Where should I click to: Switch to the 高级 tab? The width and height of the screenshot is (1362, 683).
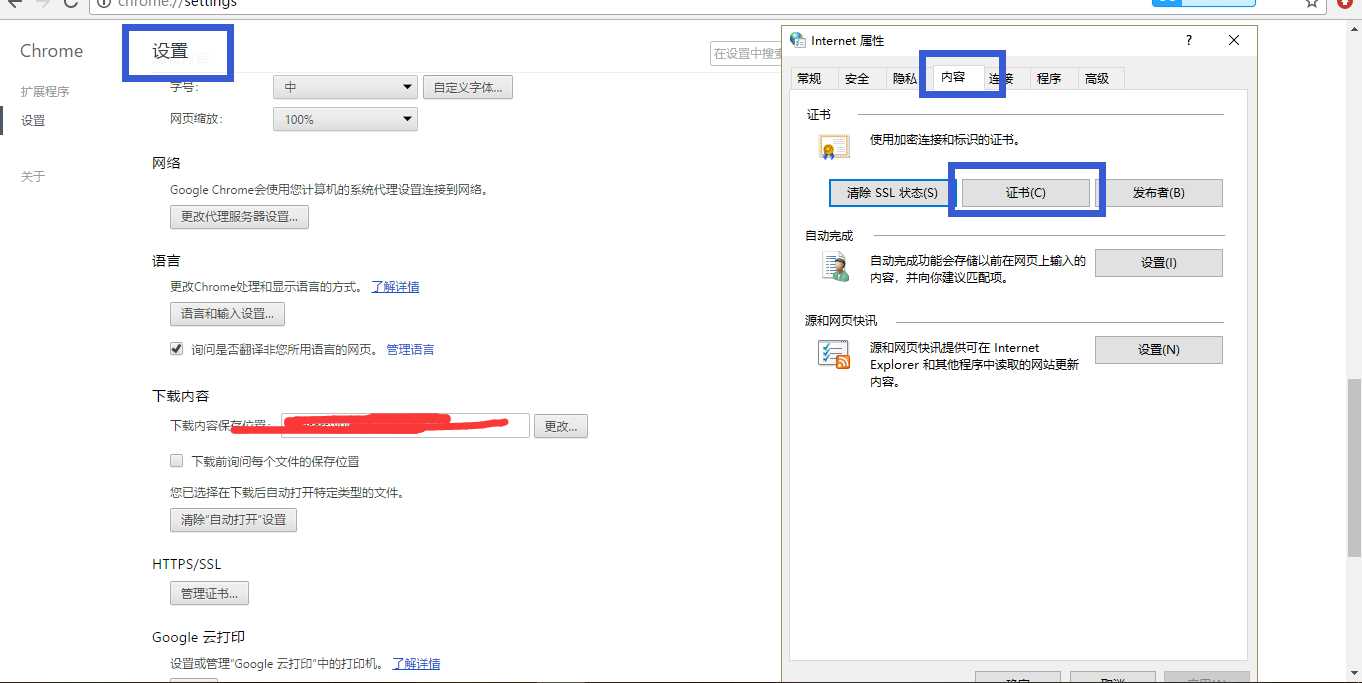[x=1097, y=78]
